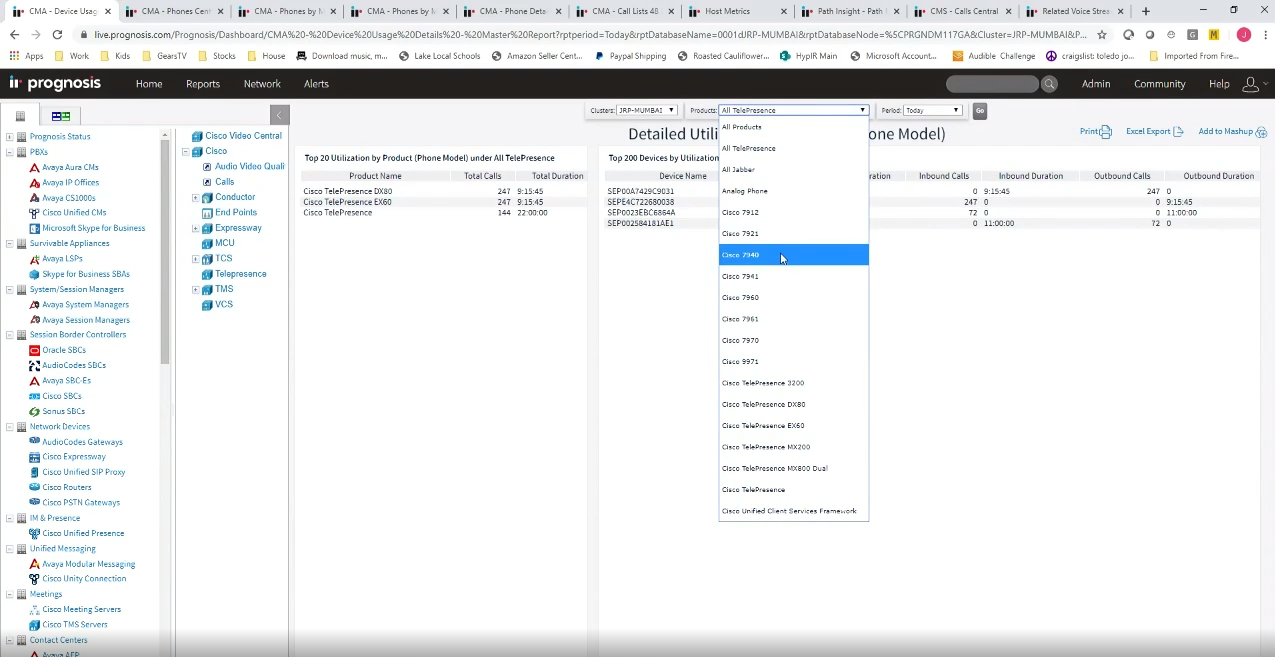Collapse the sidebar with the left arrow

(x=280, y=115)
